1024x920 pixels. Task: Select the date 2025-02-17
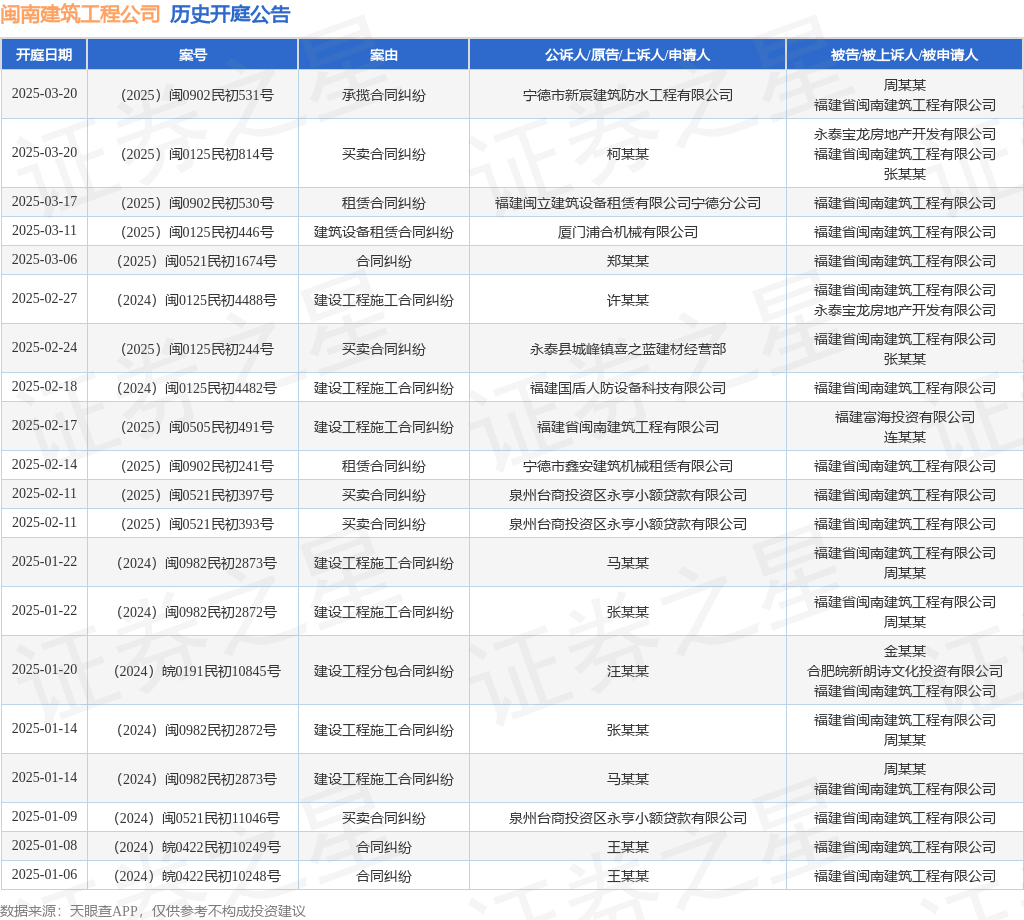coord(44,425)
